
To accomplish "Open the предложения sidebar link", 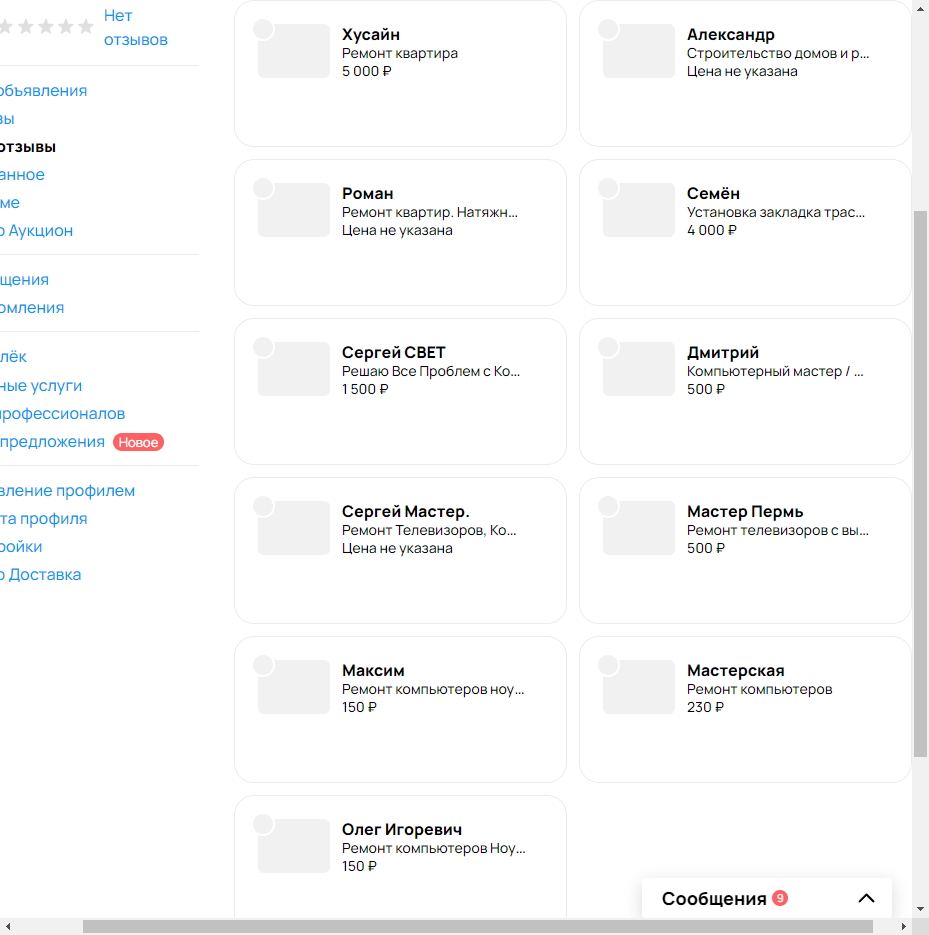I will pos(52,442).
